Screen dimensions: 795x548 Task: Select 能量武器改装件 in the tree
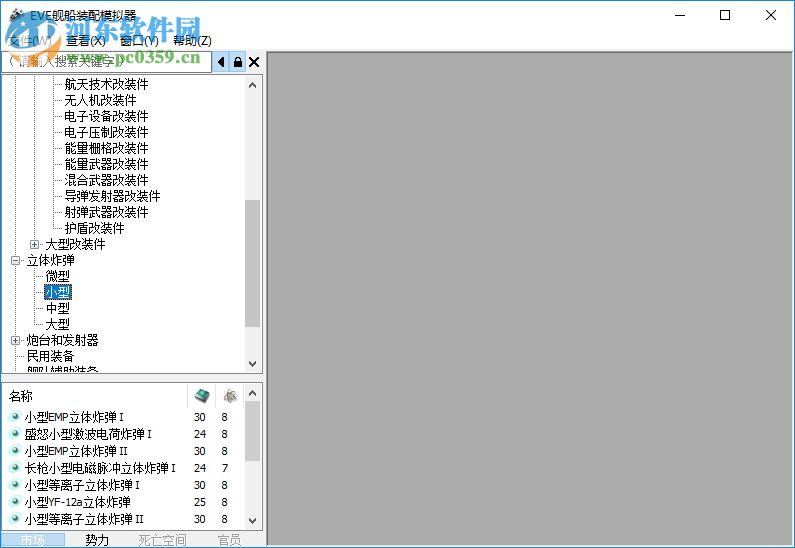click(x=106, y=164)
